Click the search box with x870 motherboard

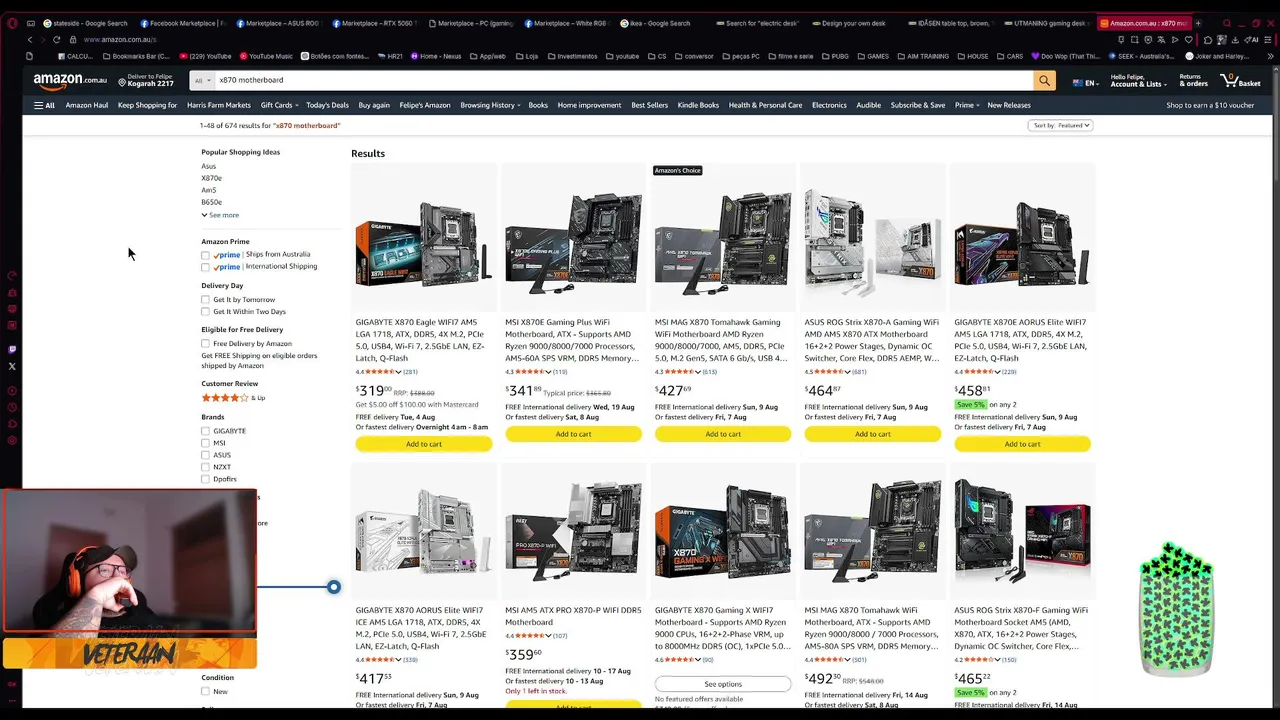[x=624, y=80]
